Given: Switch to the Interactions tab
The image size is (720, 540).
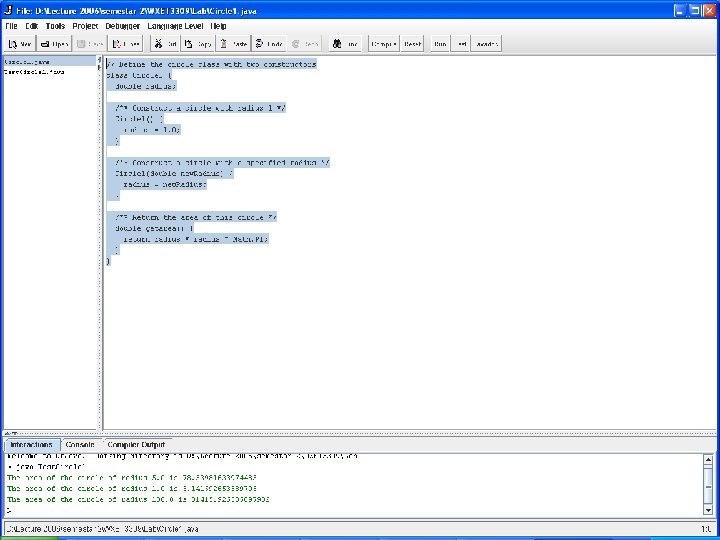Looking at the screenshot, I should click(x=32, y=444).
